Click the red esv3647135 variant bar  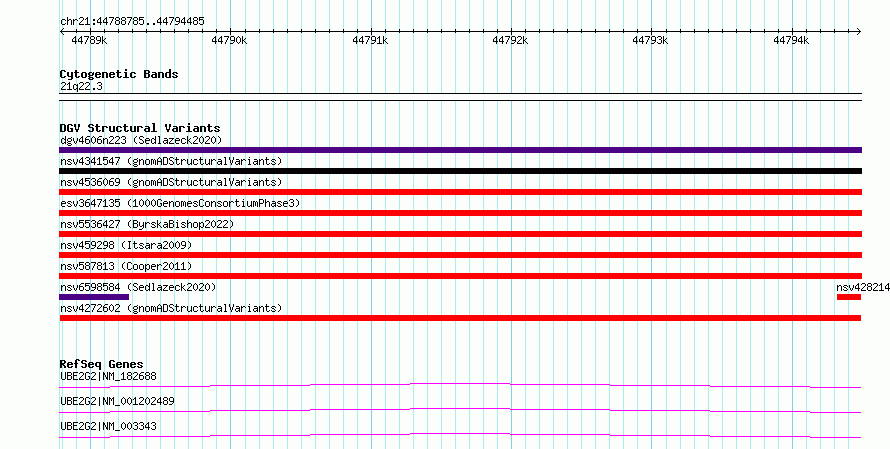[460, 213]
